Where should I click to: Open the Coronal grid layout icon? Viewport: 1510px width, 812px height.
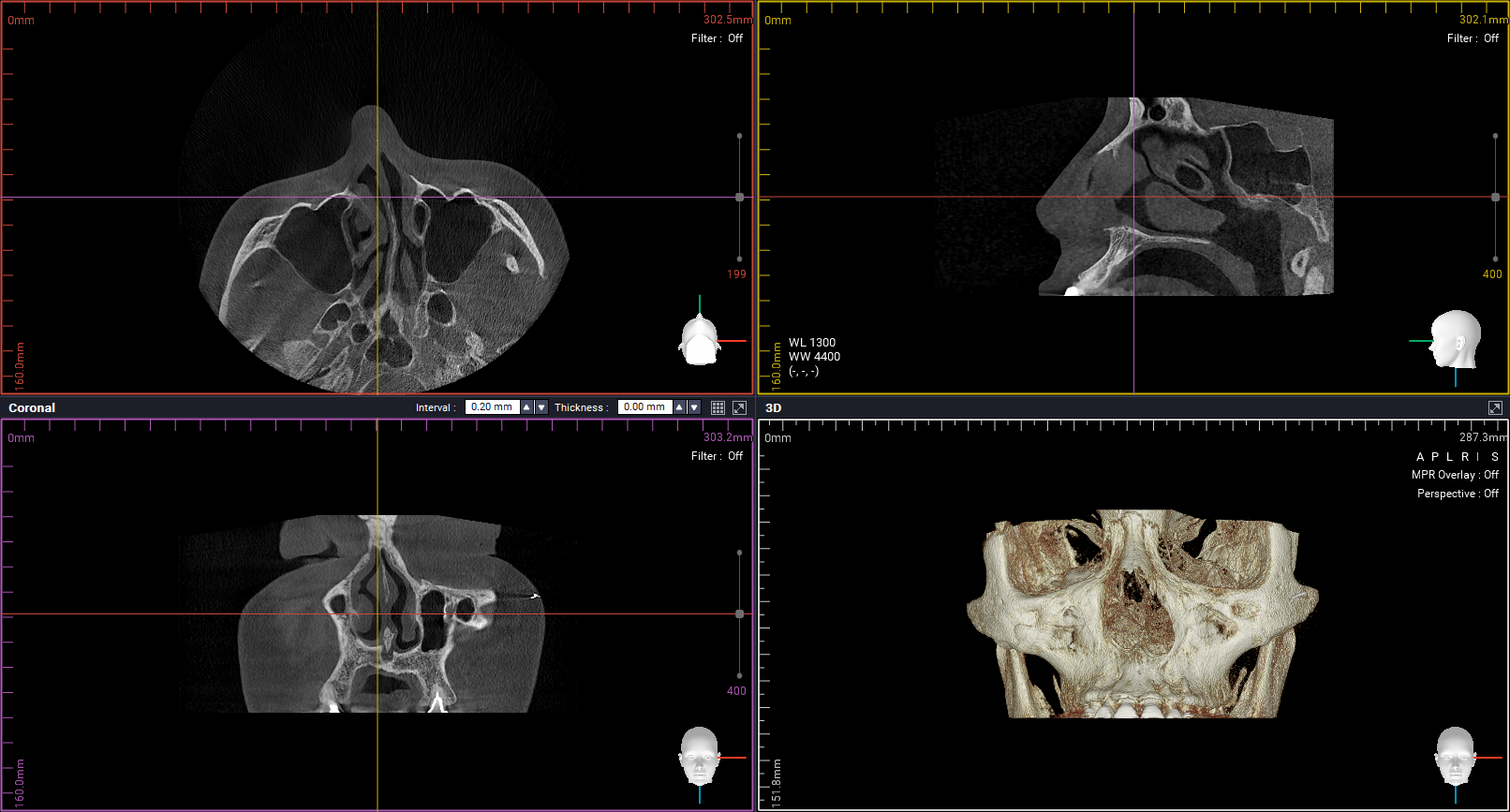tap(718, 407)
